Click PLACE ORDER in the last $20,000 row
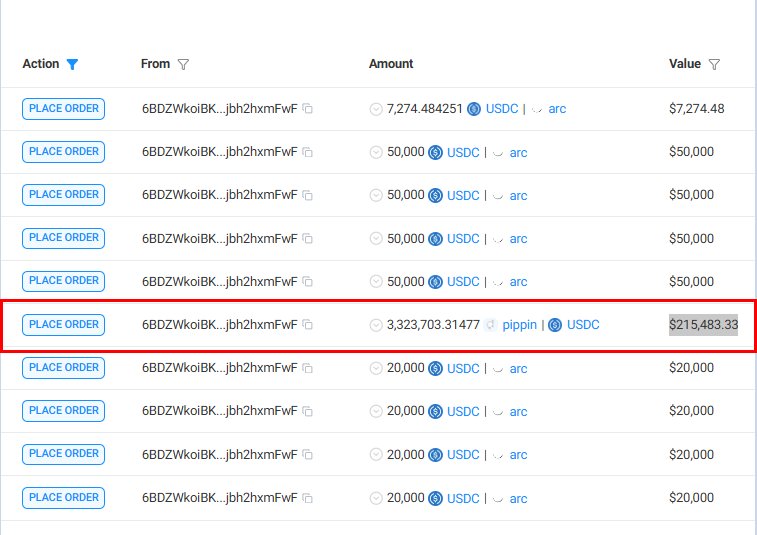757x535 pixels. pyautogui.click(x=63, y=497)
